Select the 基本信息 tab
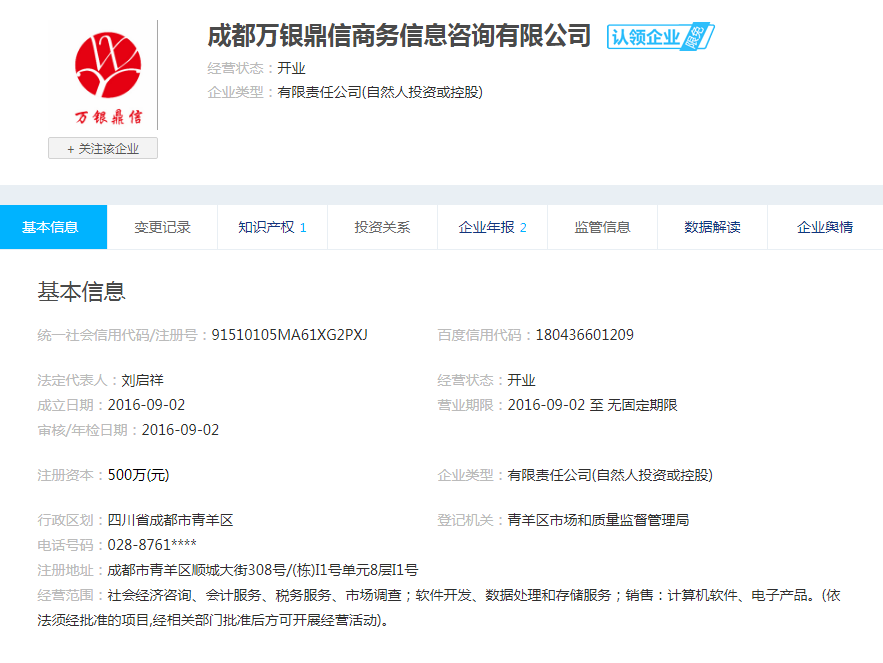The width and height of the screenshot is (883, 663). (51, 227)
